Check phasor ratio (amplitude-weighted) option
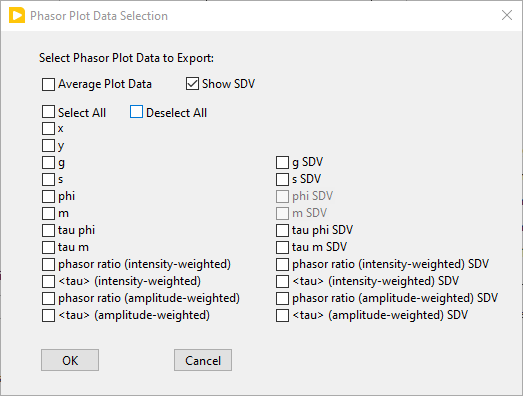 [x=48, y=299]
